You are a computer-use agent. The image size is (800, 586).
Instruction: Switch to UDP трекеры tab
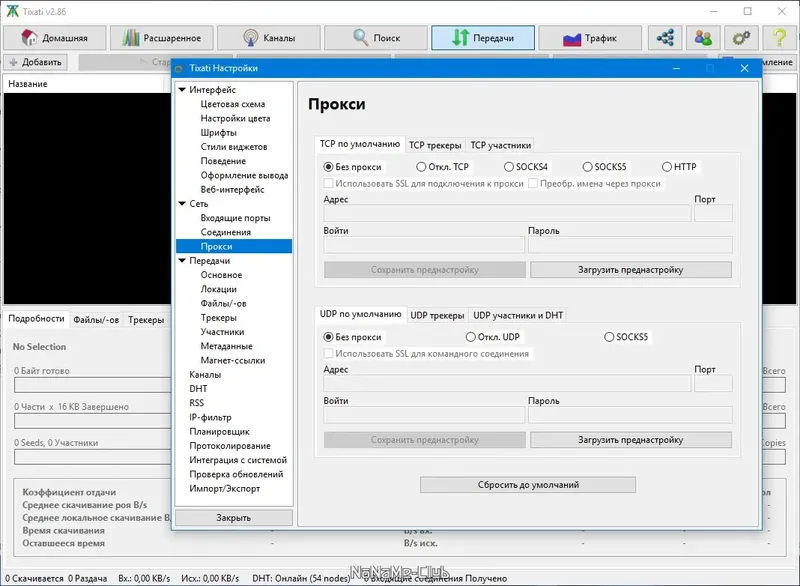(x=437, y=315)
